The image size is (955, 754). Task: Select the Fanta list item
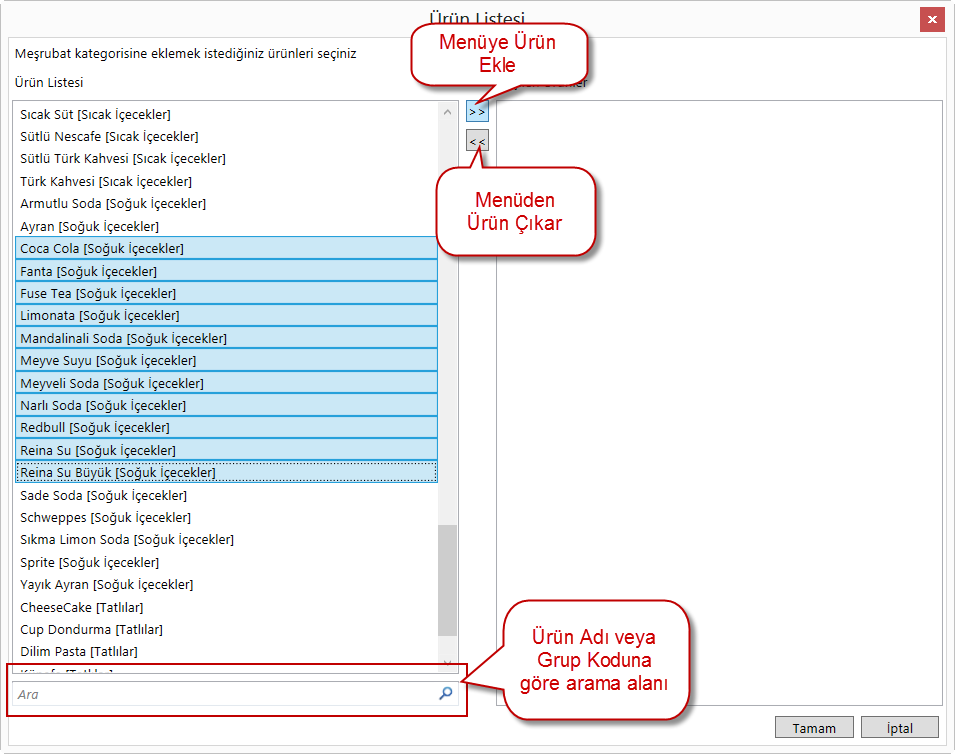pos(88,271)
